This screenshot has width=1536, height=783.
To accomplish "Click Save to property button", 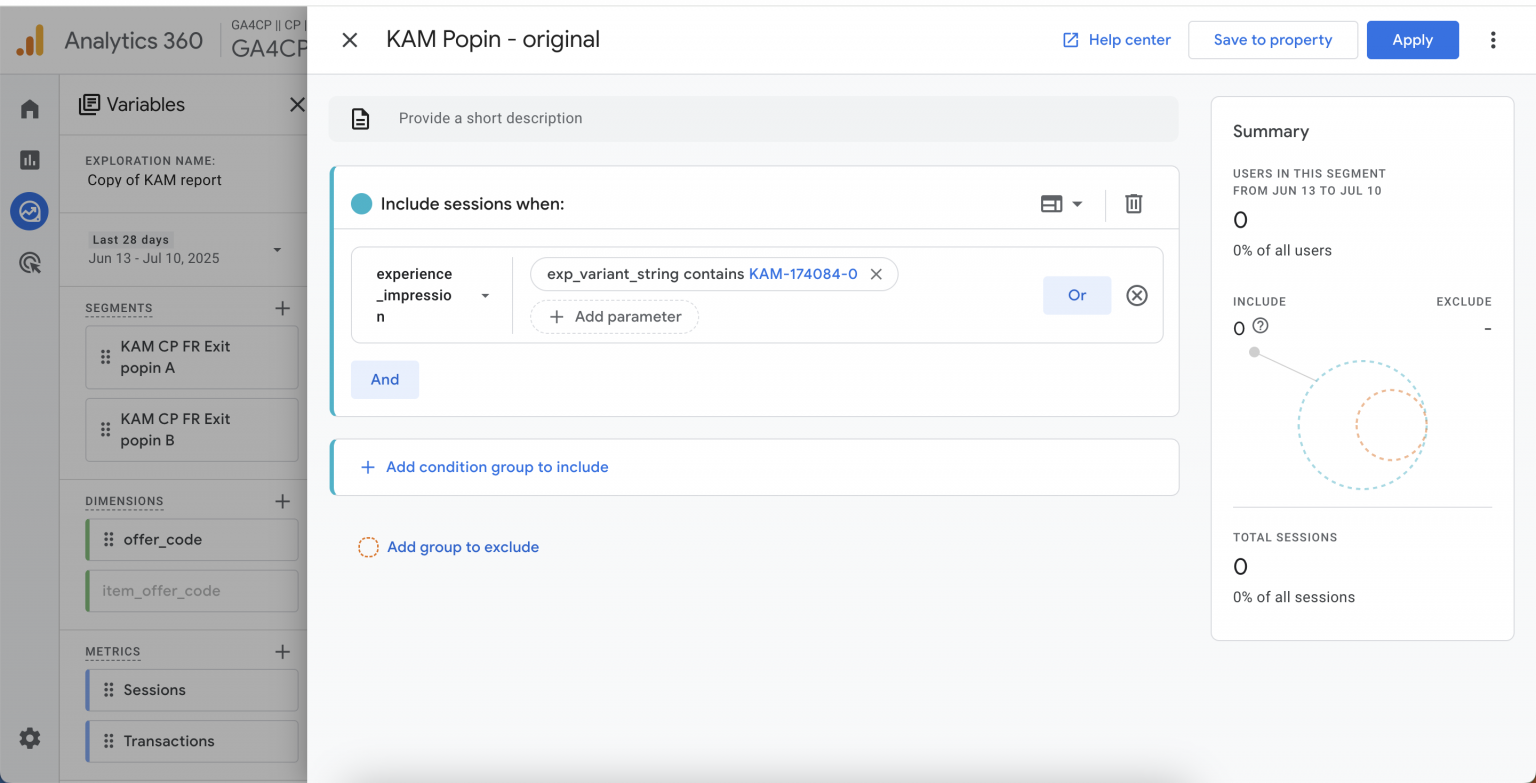I will point(1272,40).
